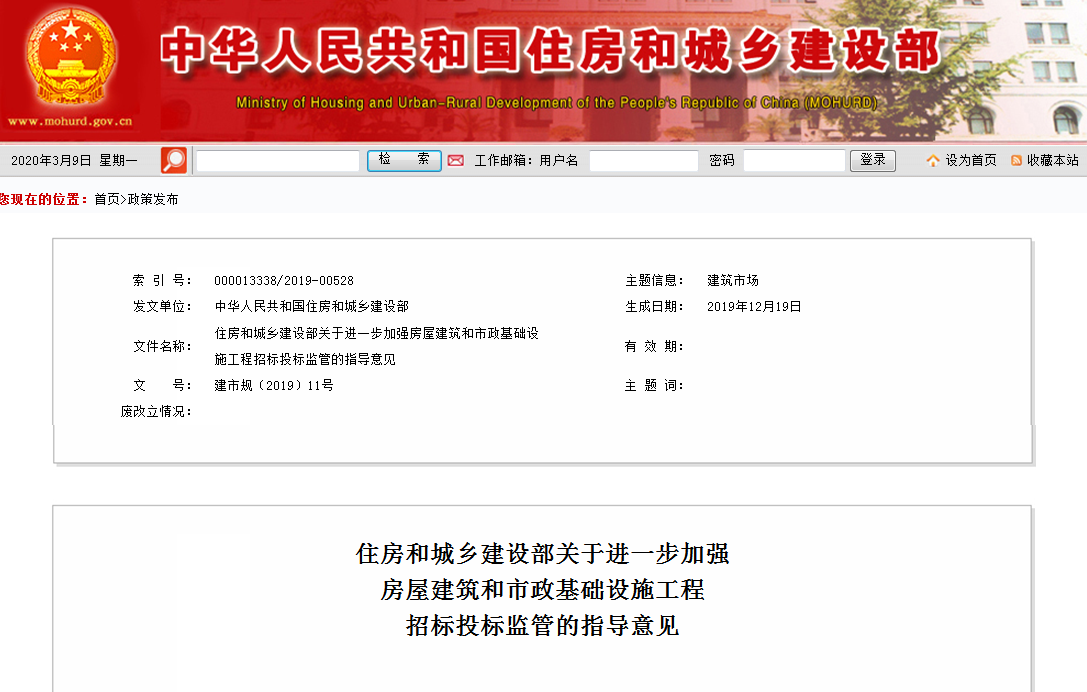1087x692 pixels.
Task: Go to 首页 in the breadcrumb
Action: click(x=106, y=200)
